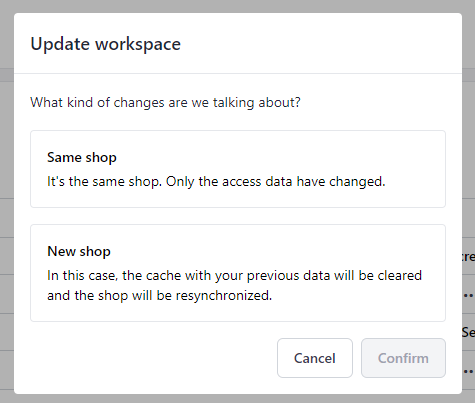The height and width of the screenshot is (403, 475).
Task: Click the partially hidden "Se" text at right
Action: coord(468,332)
